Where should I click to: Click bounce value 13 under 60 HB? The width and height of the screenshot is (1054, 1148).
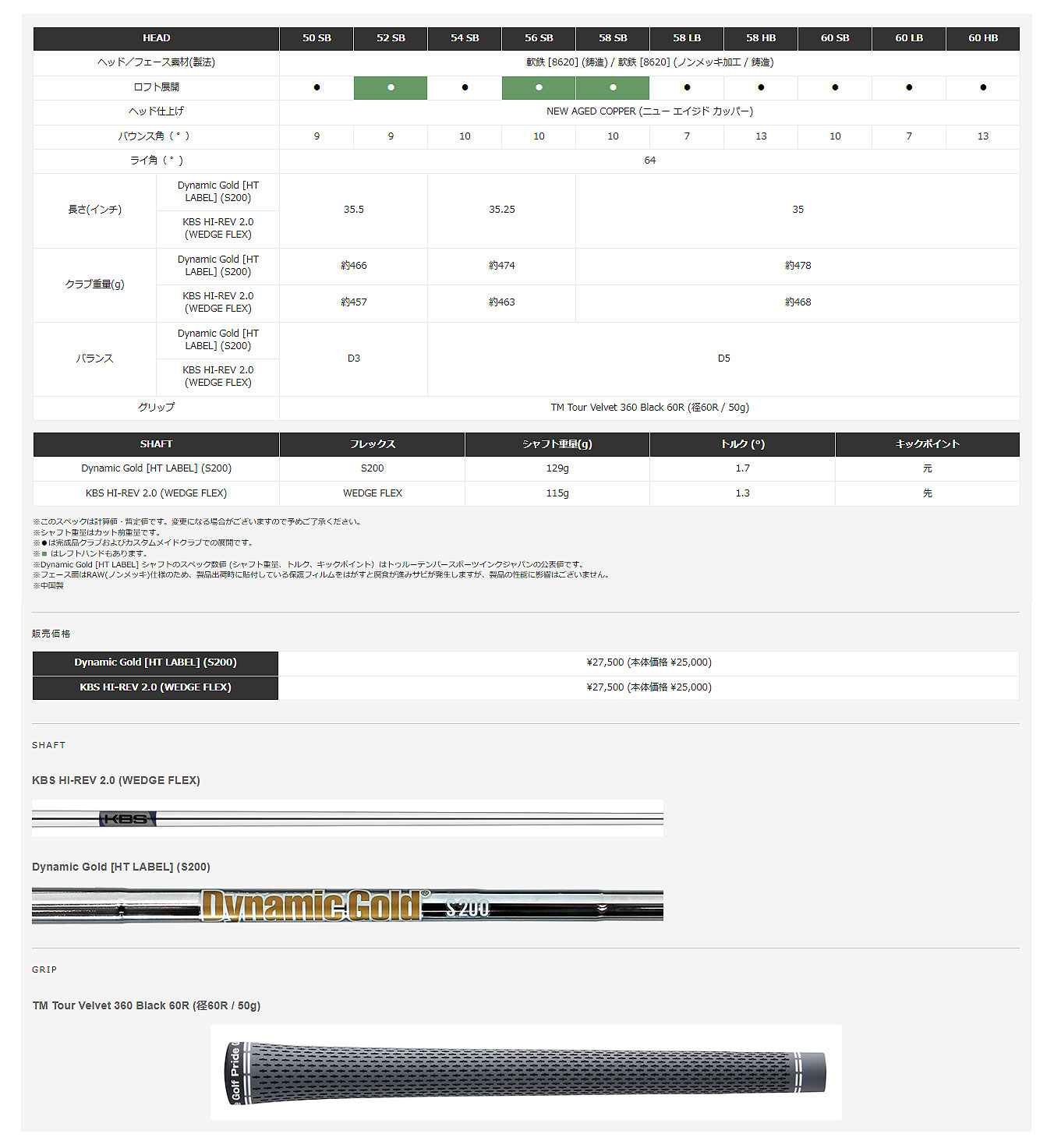[983, 136]
